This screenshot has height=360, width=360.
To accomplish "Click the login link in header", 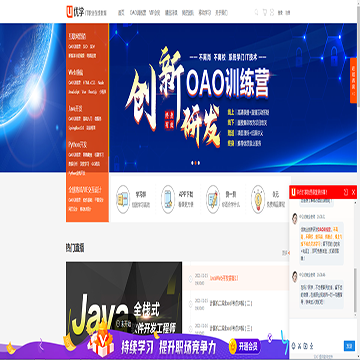I will (x=280, y=13).
